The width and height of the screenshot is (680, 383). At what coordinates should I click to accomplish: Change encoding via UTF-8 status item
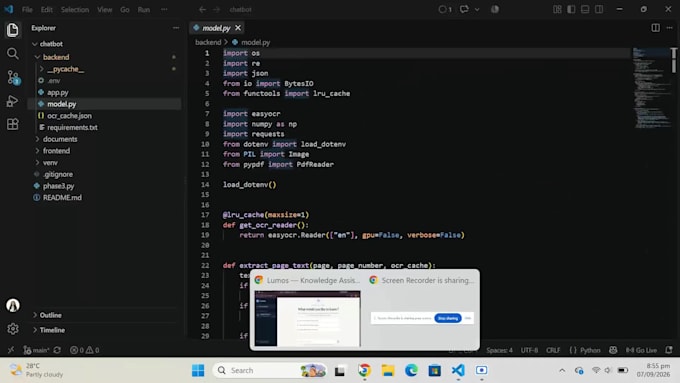tap(529, 350)
